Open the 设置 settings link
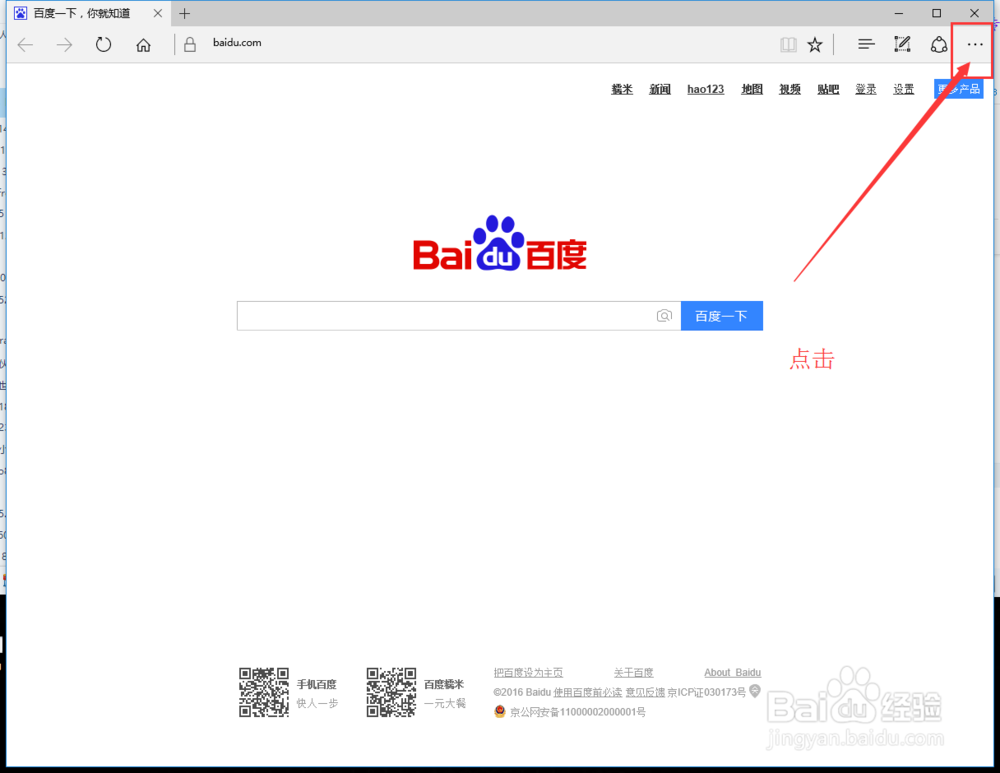Viewport: 1000px width, 773px height. click(x=903, y=89)
